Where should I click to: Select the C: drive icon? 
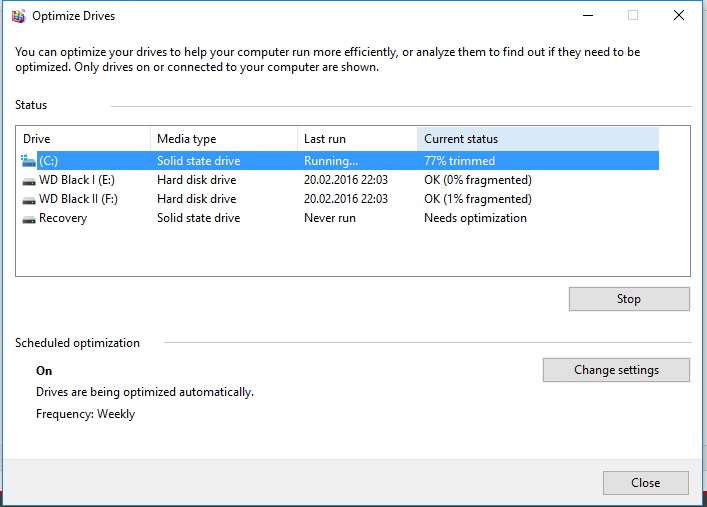pos(28,161)
